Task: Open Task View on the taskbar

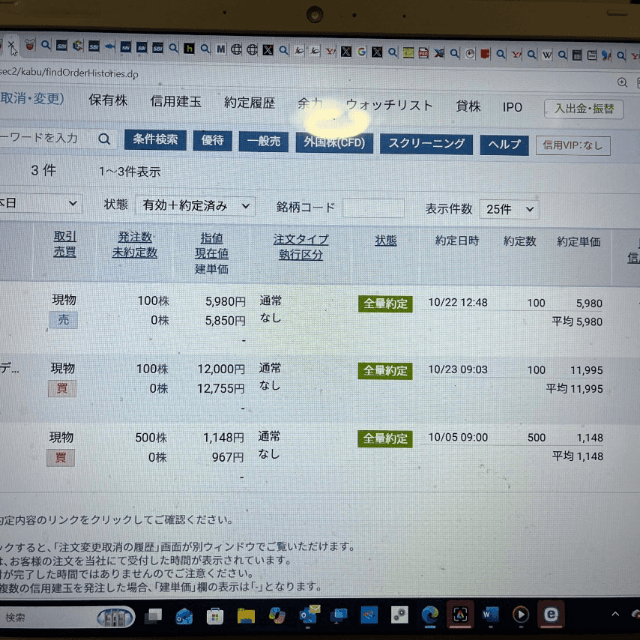Action: (x=153, y=616)
